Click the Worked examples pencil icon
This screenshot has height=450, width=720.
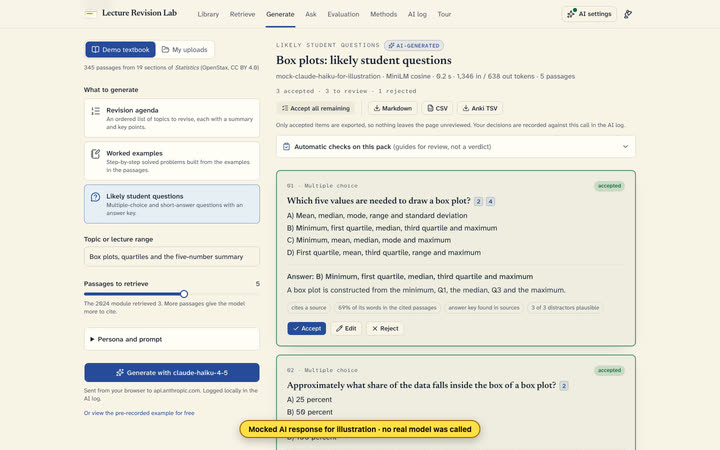click(96, 154)
